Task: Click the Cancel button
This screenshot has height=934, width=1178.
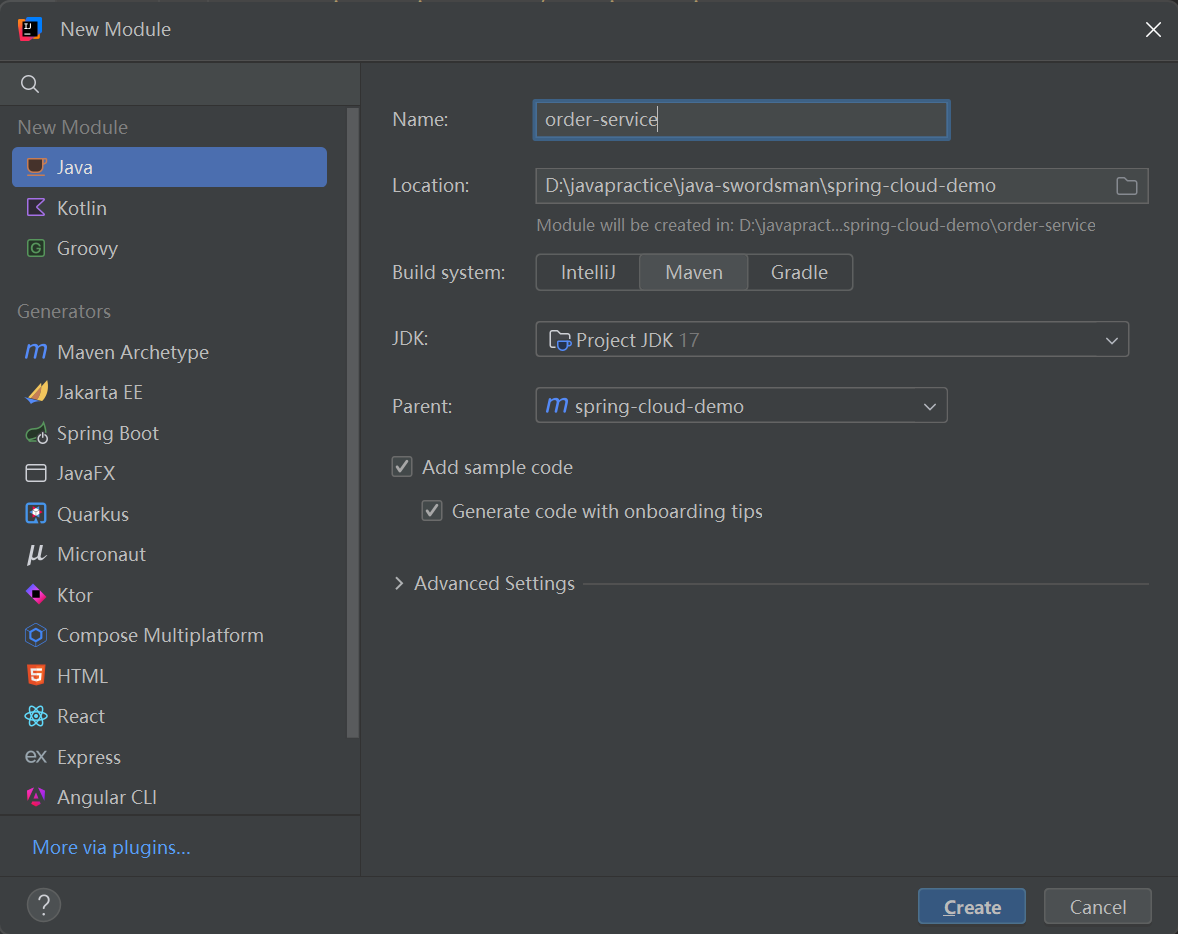Action: pos(1098,906)
